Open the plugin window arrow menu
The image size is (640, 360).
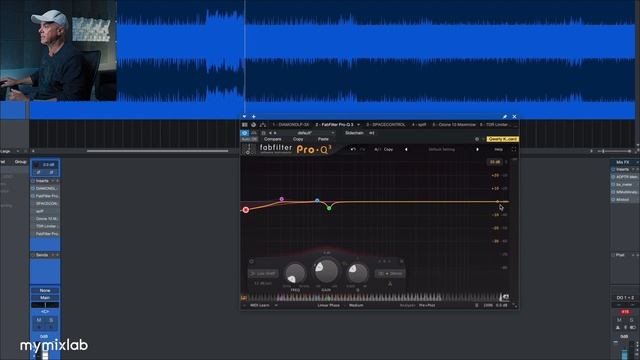(x=244, y=117)
